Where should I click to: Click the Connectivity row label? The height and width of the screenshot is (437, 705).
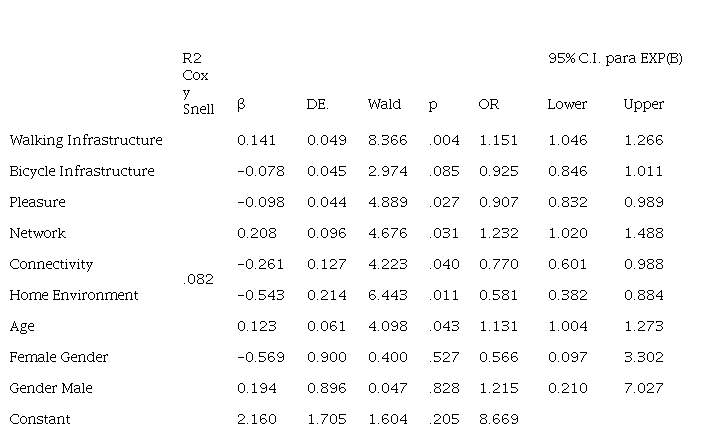point(51,264)
